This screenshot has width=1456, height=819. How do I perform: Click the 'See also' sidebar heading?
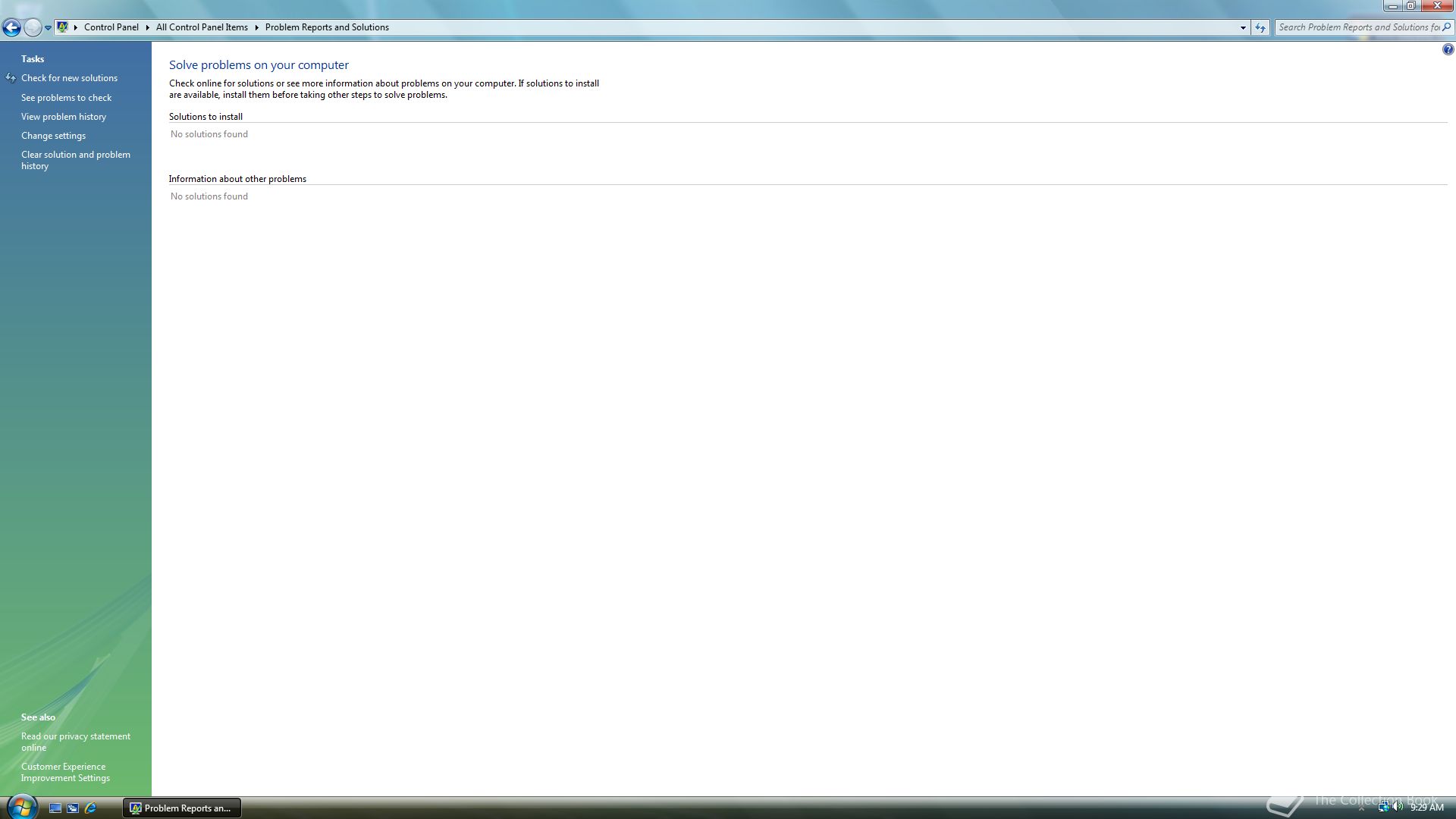(x=38, y=717)
